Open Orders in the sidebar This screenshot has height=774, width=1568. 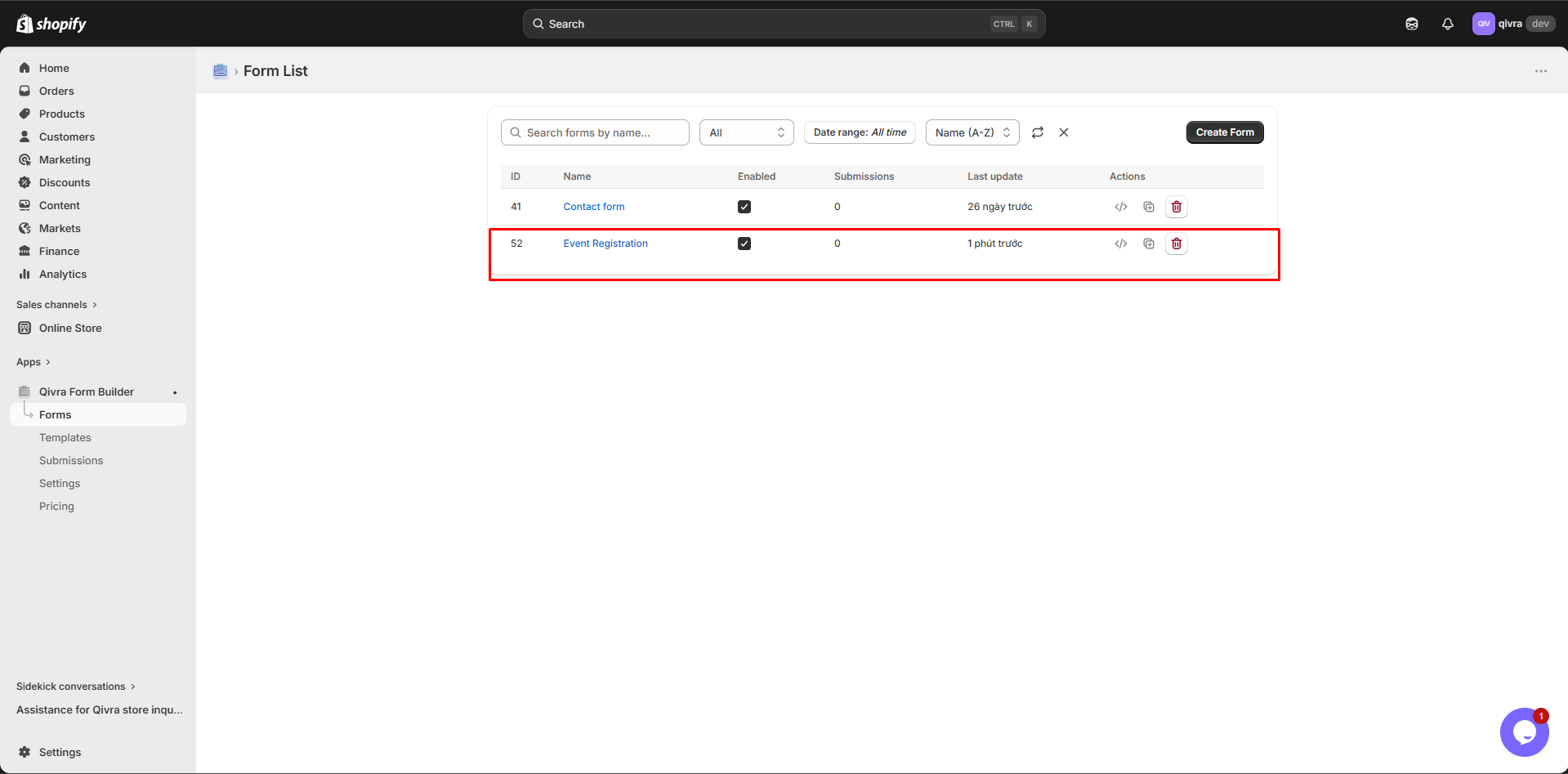[56, 91]
